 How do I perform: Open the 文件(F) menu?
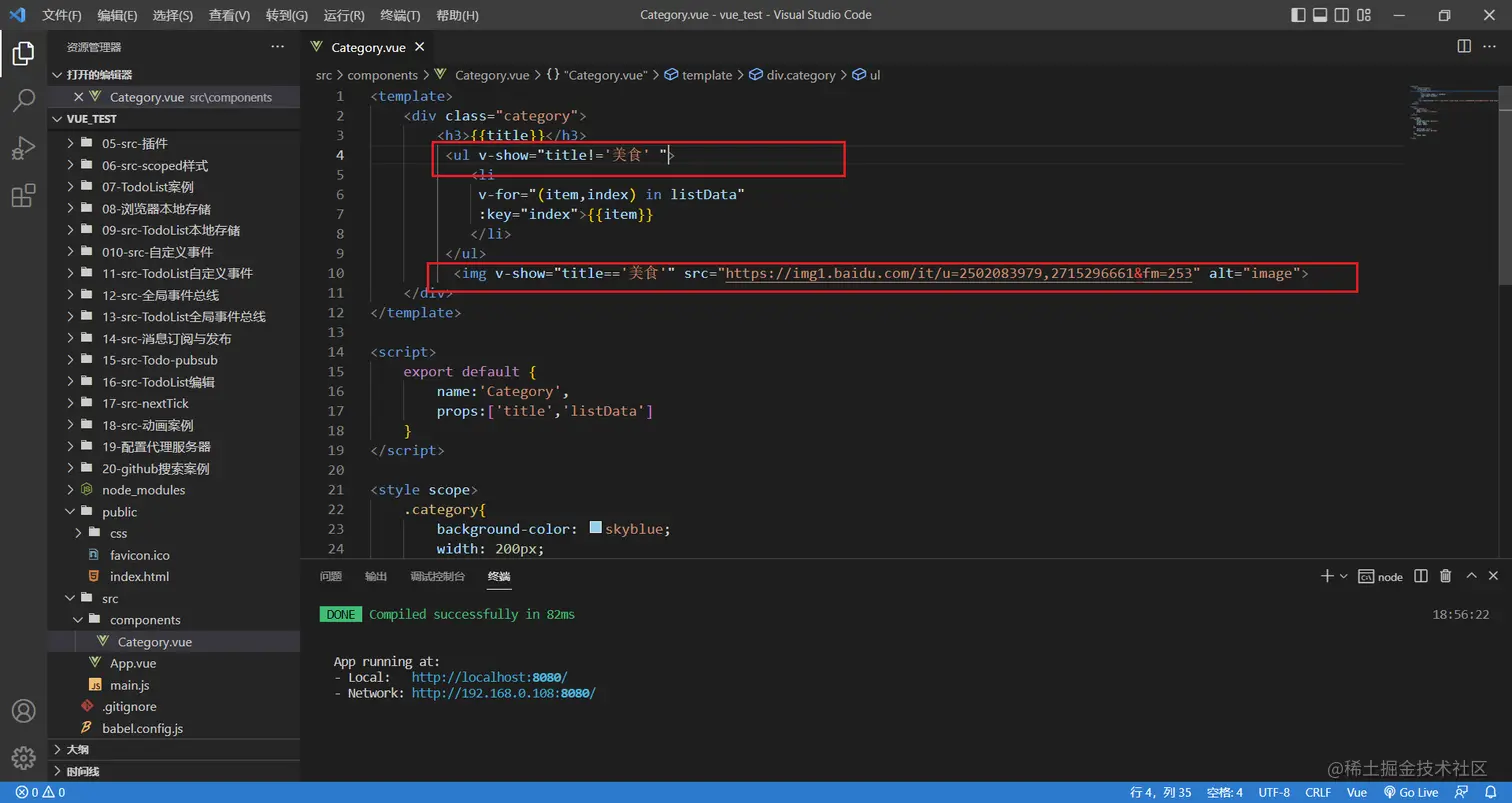coord(62,15)
